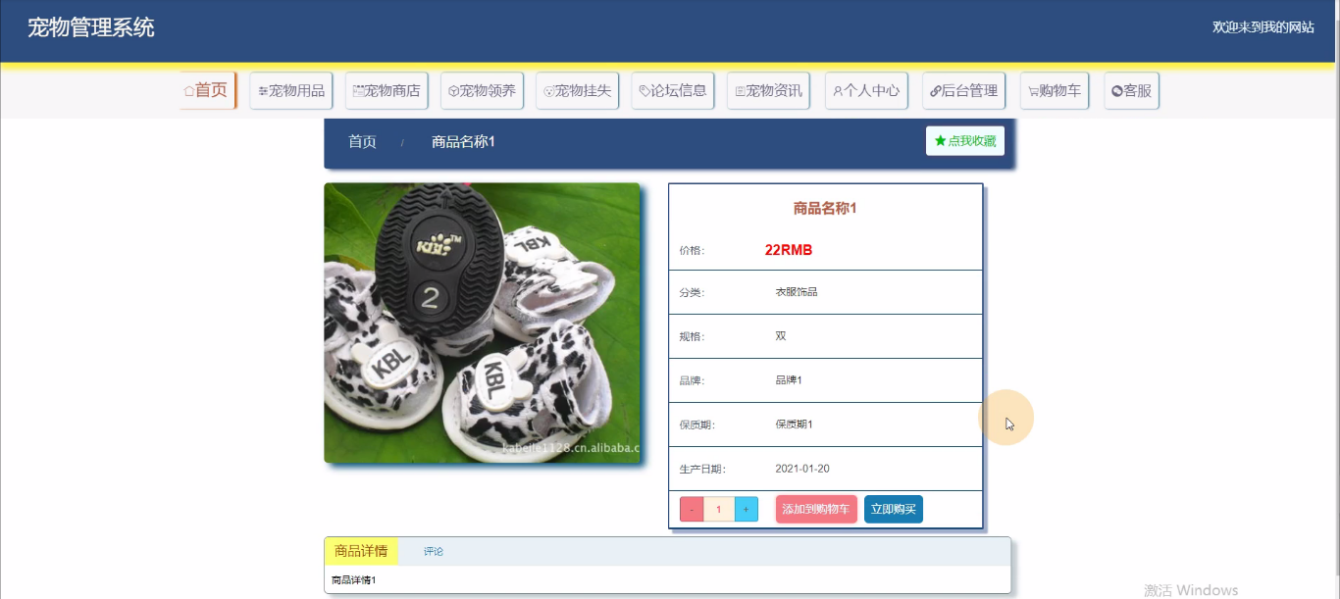Open the 宠物资讯 nav item

click(x=768, y=90)
